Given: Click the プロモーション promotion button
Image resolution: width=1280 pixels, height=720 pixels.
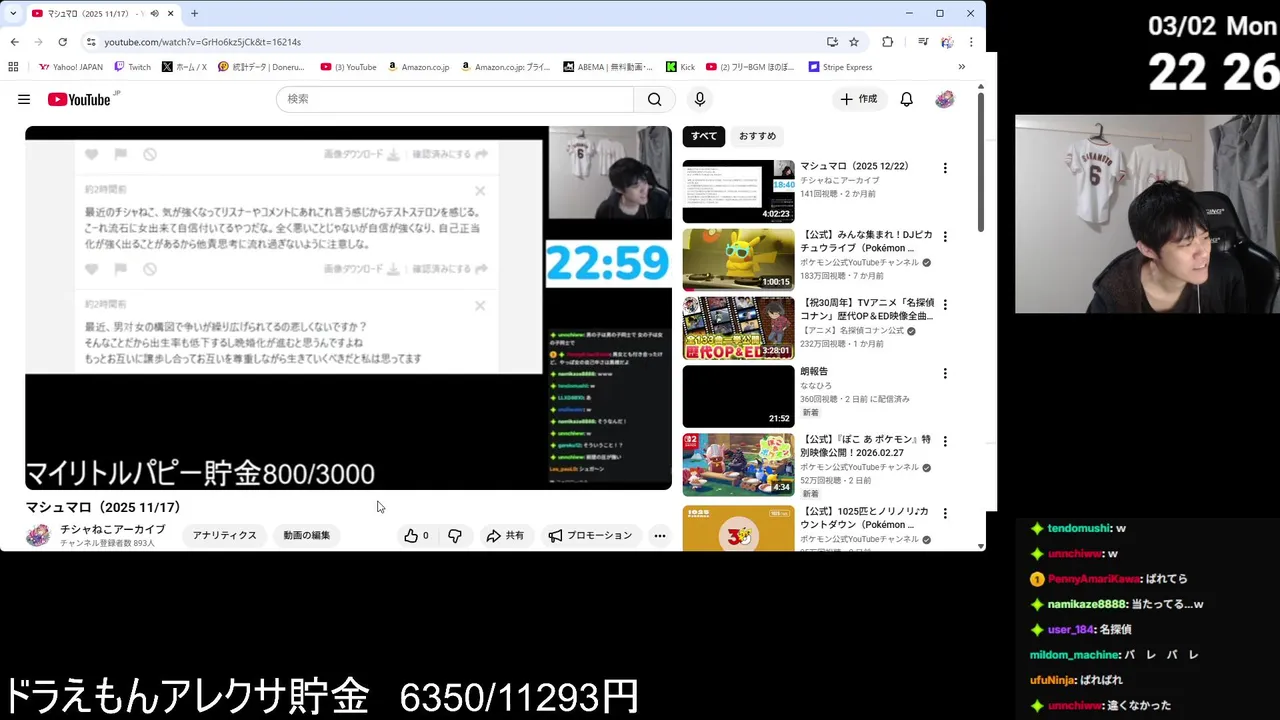Looking at the screenshot, I should click(x=590, y=536).
